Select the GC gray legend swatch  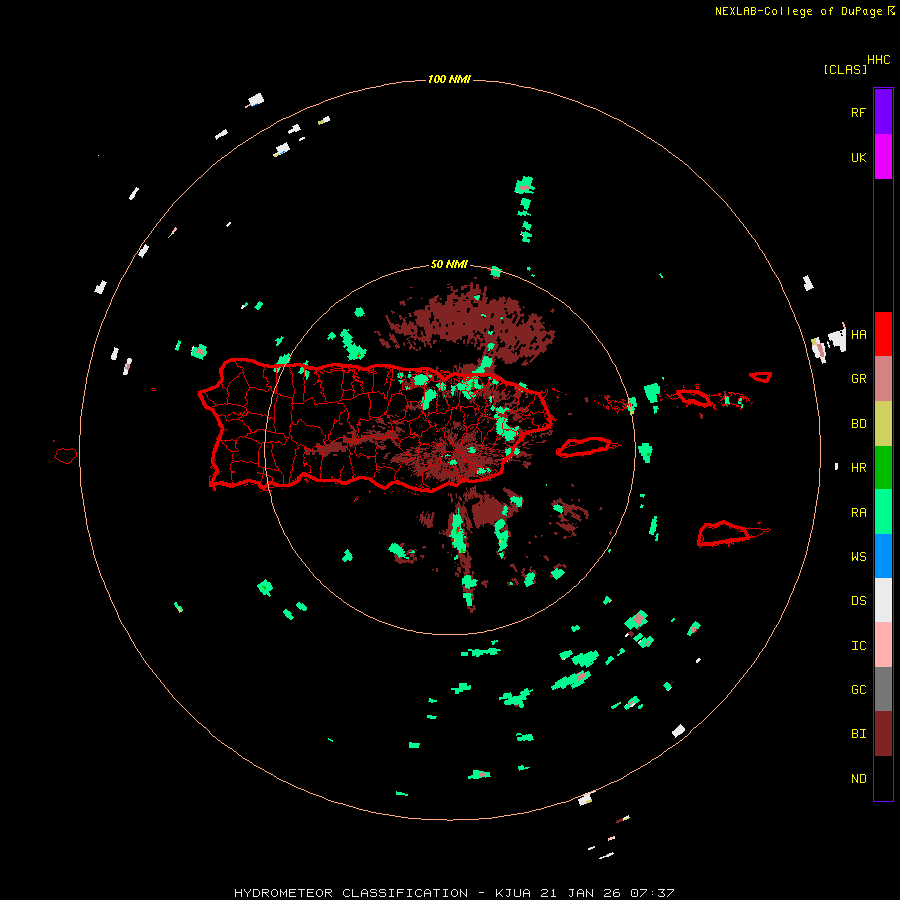[x=883, y=689]
